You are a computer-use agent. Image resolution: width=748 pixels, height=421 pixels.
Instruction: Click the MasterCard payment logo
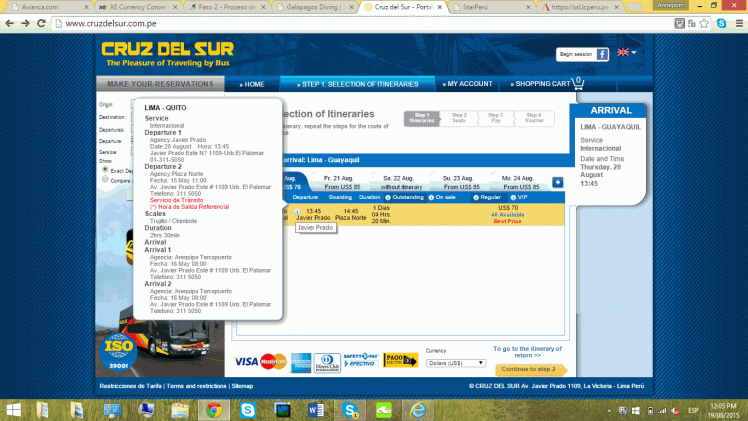click(x=273, y=362)
